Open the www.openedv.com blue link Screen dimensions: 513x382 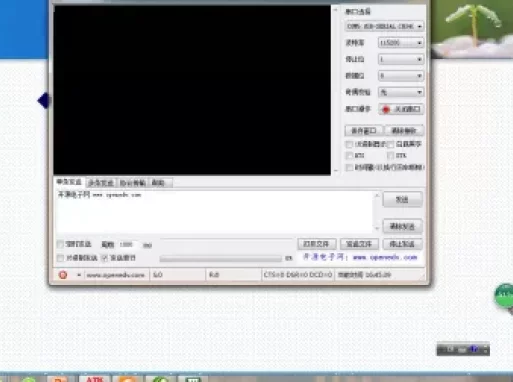pos(385,257)
